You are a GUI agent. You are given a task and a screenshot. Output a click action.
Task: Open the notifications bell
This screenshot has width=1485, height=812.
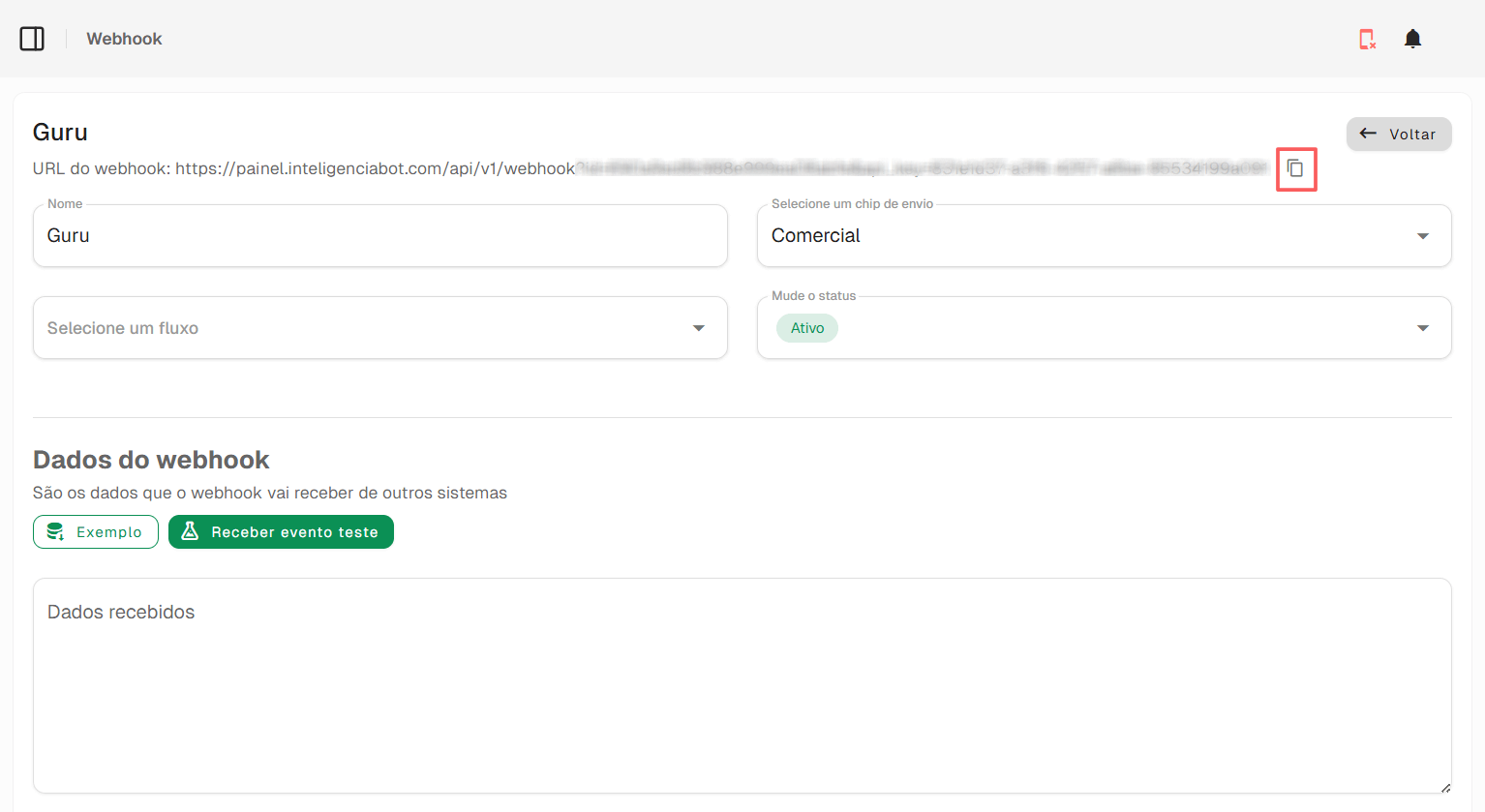point(1412,38)
